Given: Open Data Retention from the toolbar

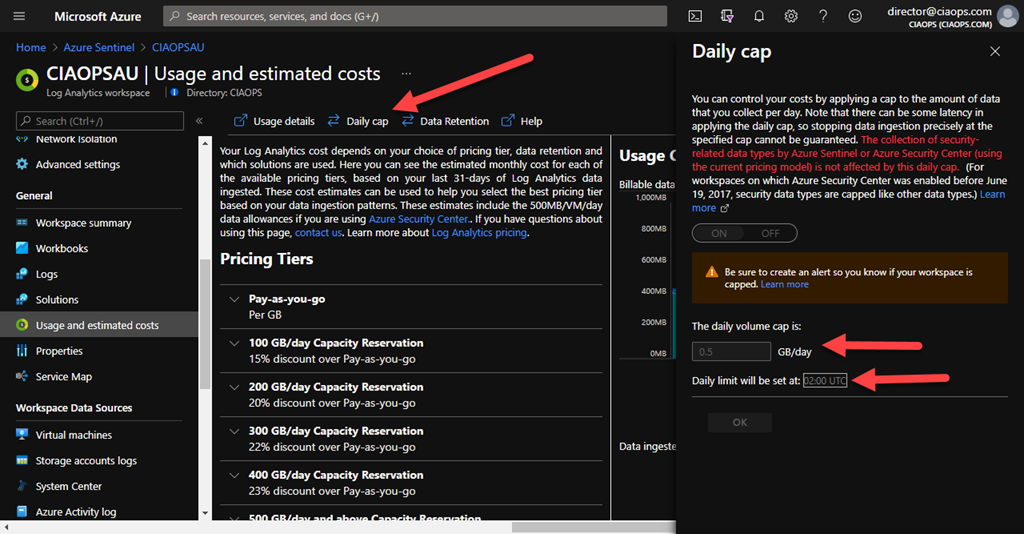Looking at the screenshot, I should 445,121.
